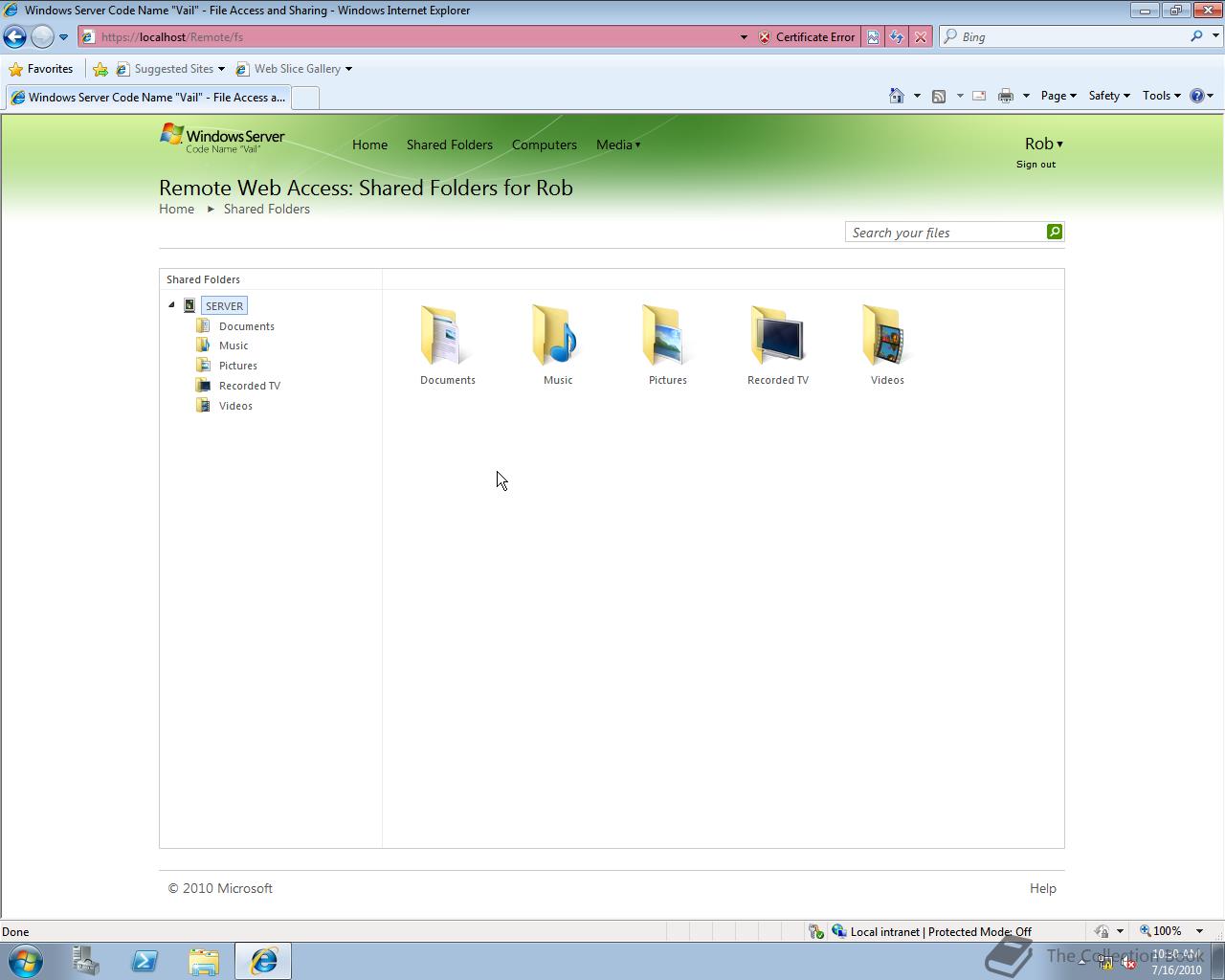Image resolution: width=1225 pixels, height=980 pixels.
Task: Click the 100% zoom level button
Action: click(x=1160, y=931)
